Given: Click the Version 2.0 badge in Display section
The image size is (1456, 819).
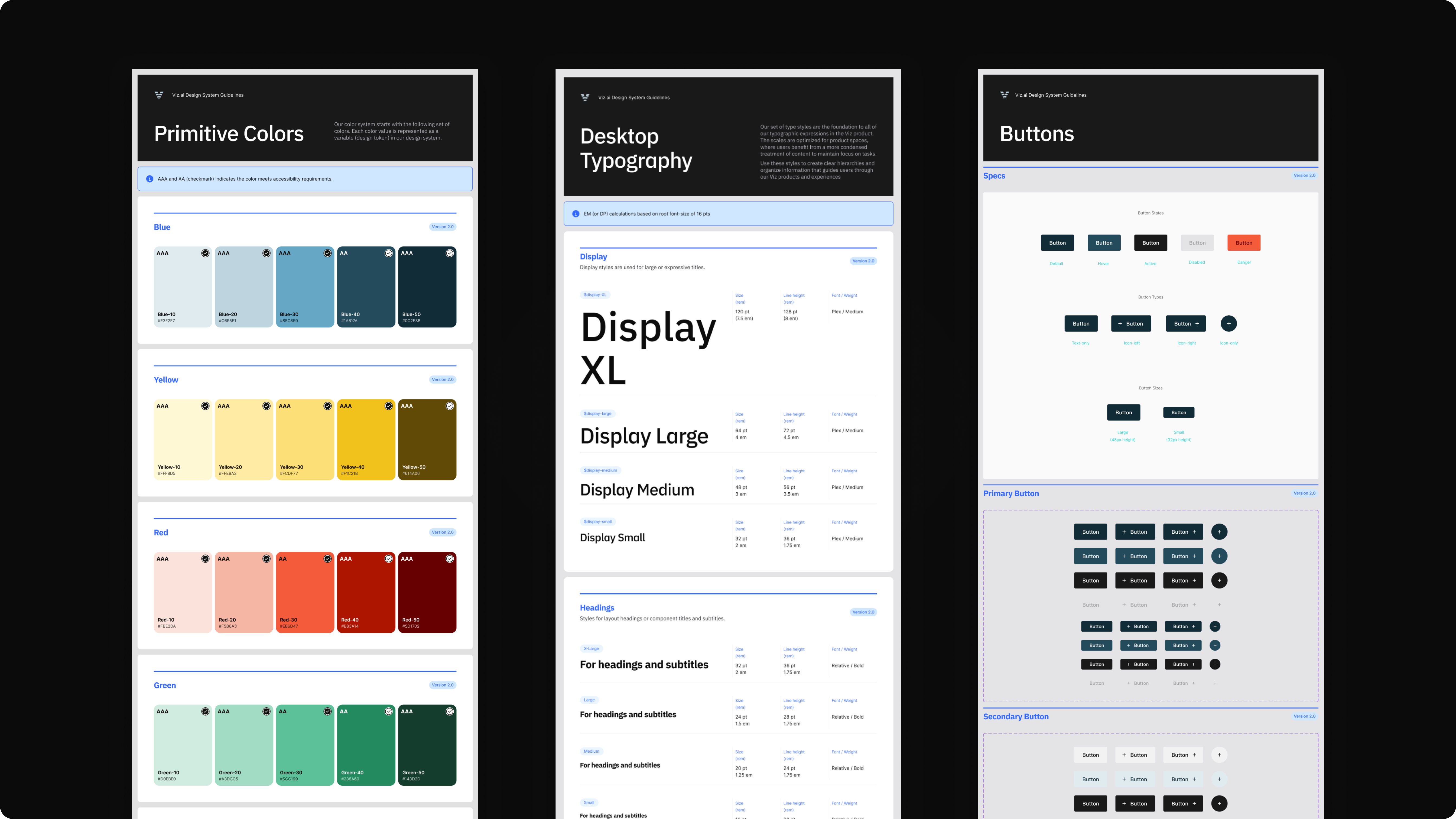Looking at the screenshot, I should click(x=863, y=261).
